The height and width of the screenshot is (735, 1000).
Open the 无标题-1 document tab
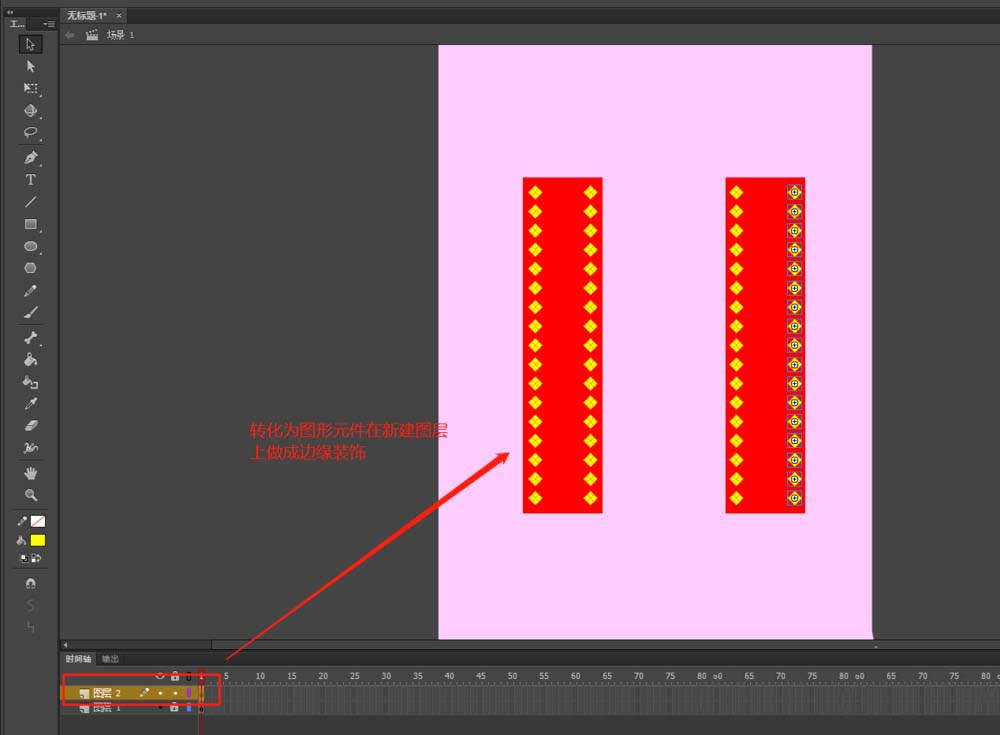(86, 16)
